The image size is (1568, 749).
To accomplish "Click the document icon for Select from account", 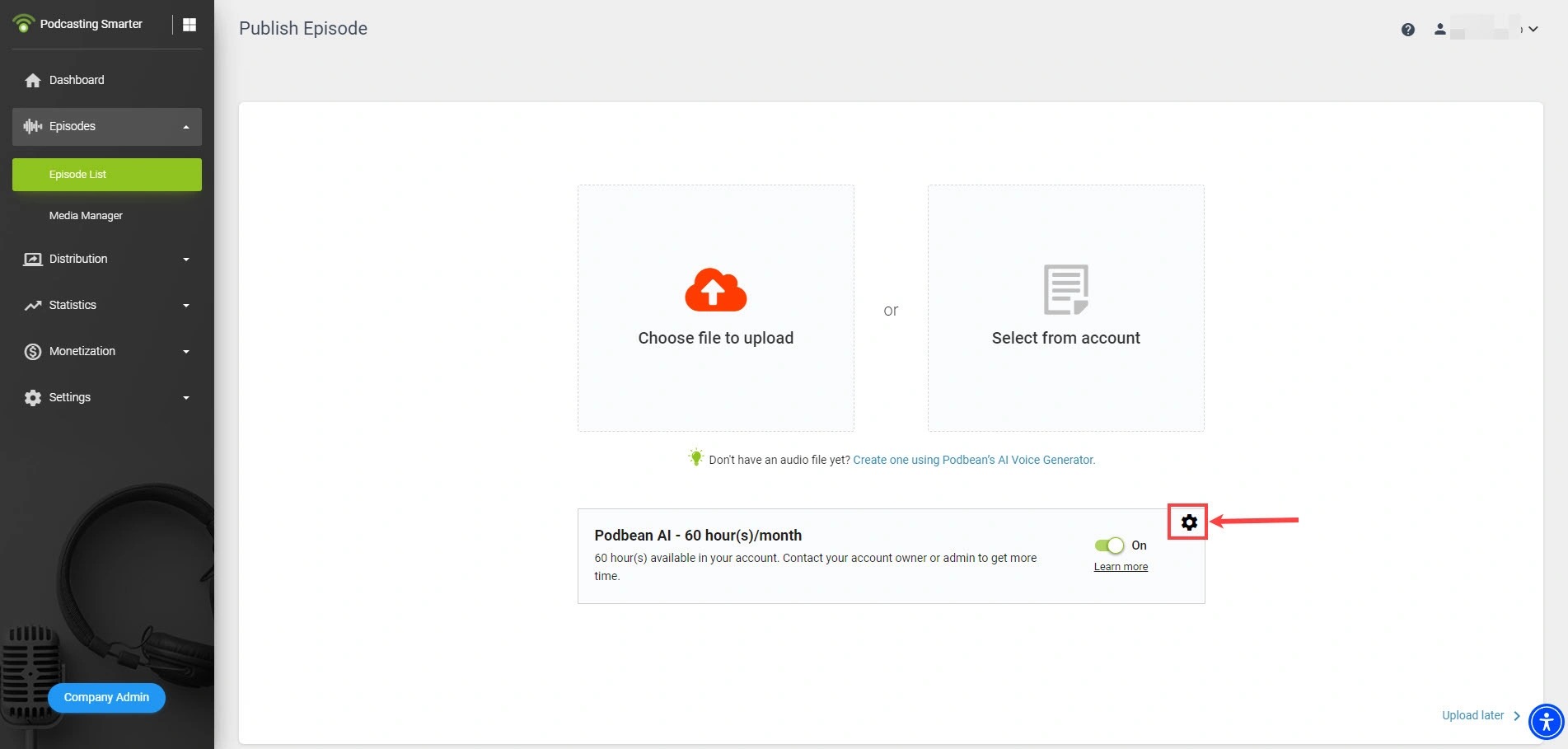I will coord(1065,289).
